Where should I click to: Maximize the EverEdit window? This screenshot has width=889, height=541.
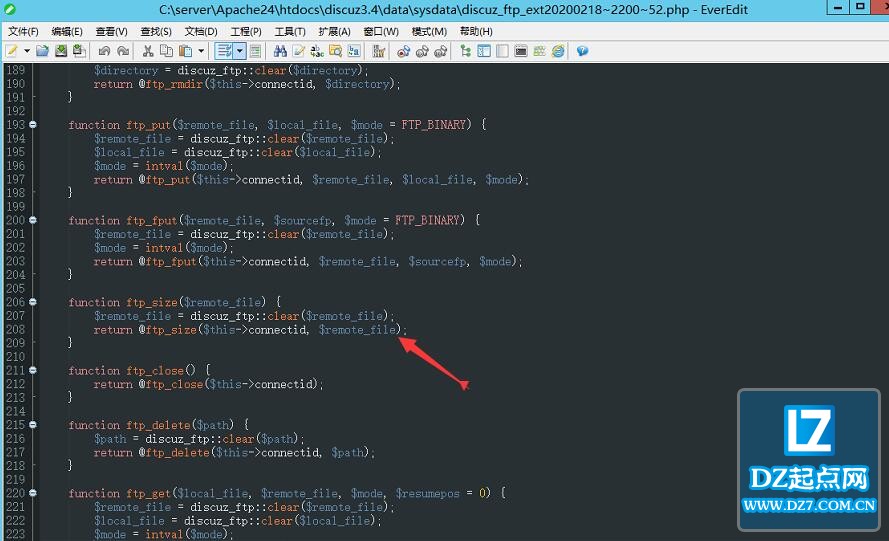(861, 7)
